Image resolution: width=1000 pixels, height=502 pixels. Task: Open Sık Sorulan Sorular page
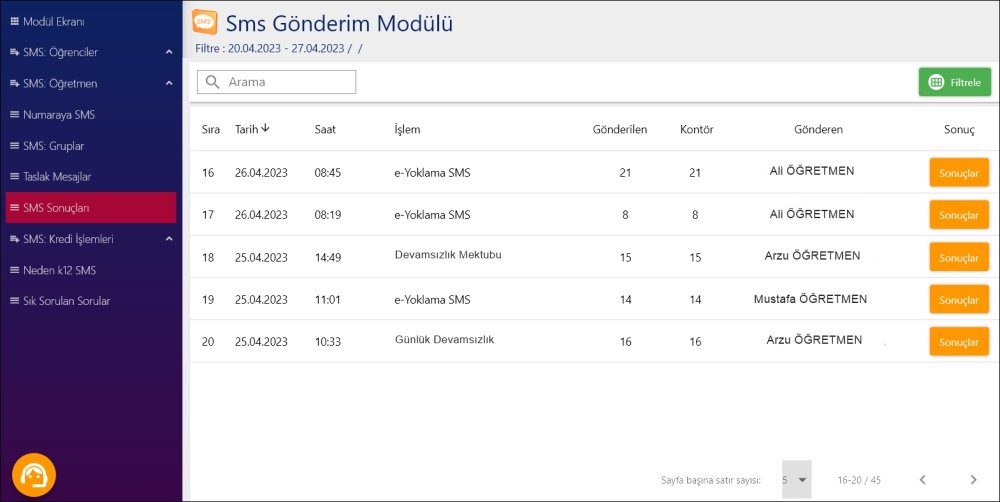(x=66, y=301)
